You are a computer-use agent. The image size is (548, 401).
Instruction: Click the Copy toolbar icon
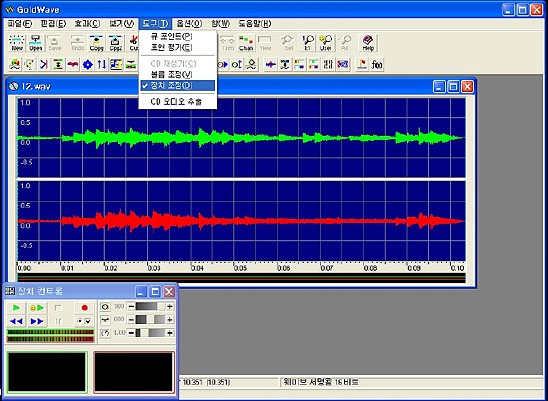[96, 43]
